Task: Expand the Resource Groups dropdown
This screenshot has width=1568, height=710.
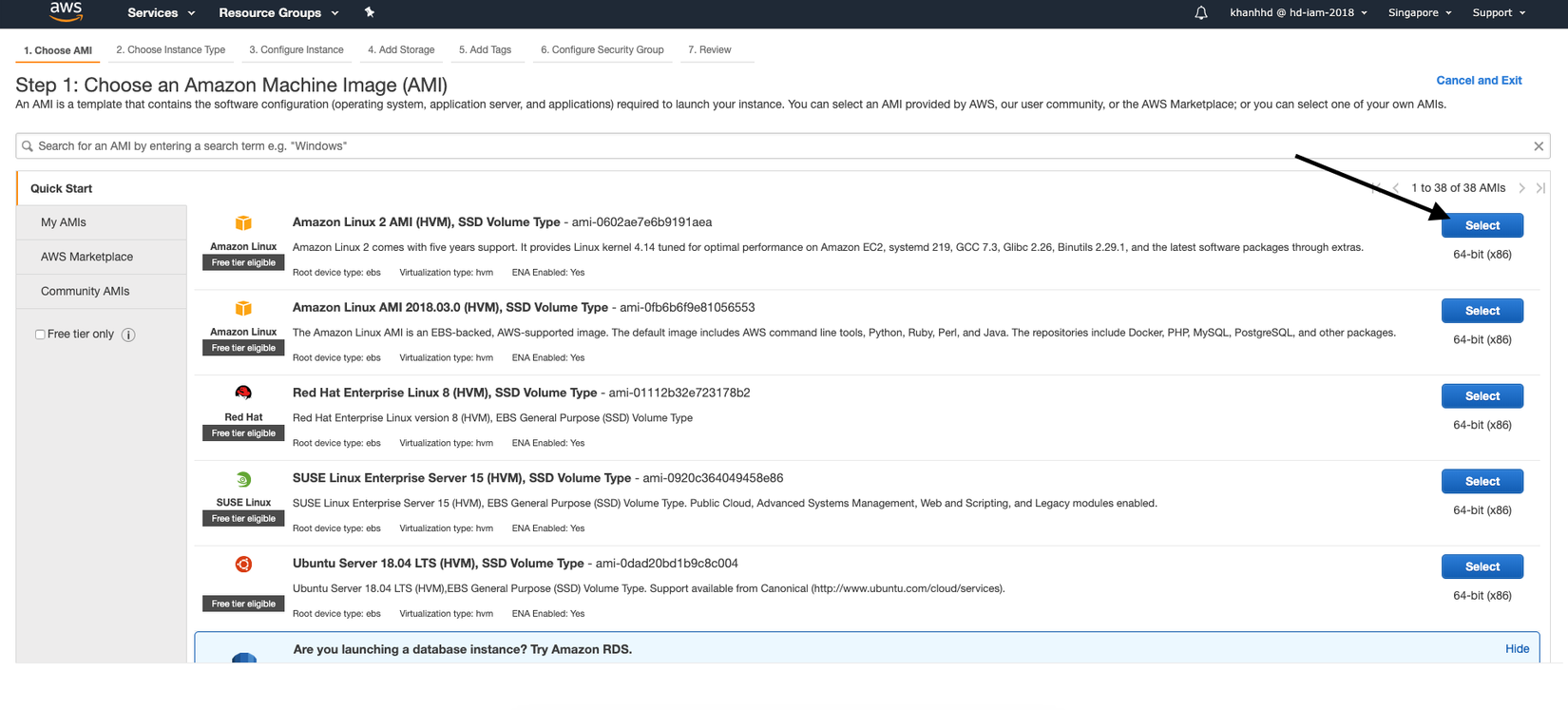Action: click(277, 12)
